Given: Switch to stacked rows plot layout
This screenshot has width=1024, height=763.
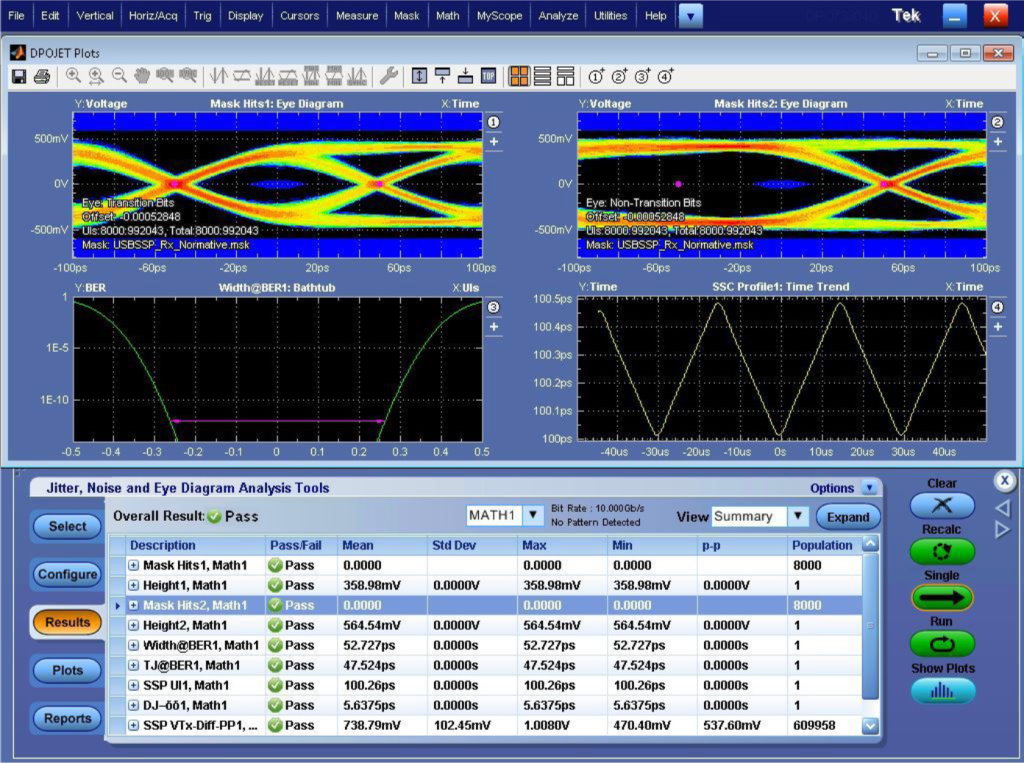Looking at the screenshot, I should click(542, 76).
